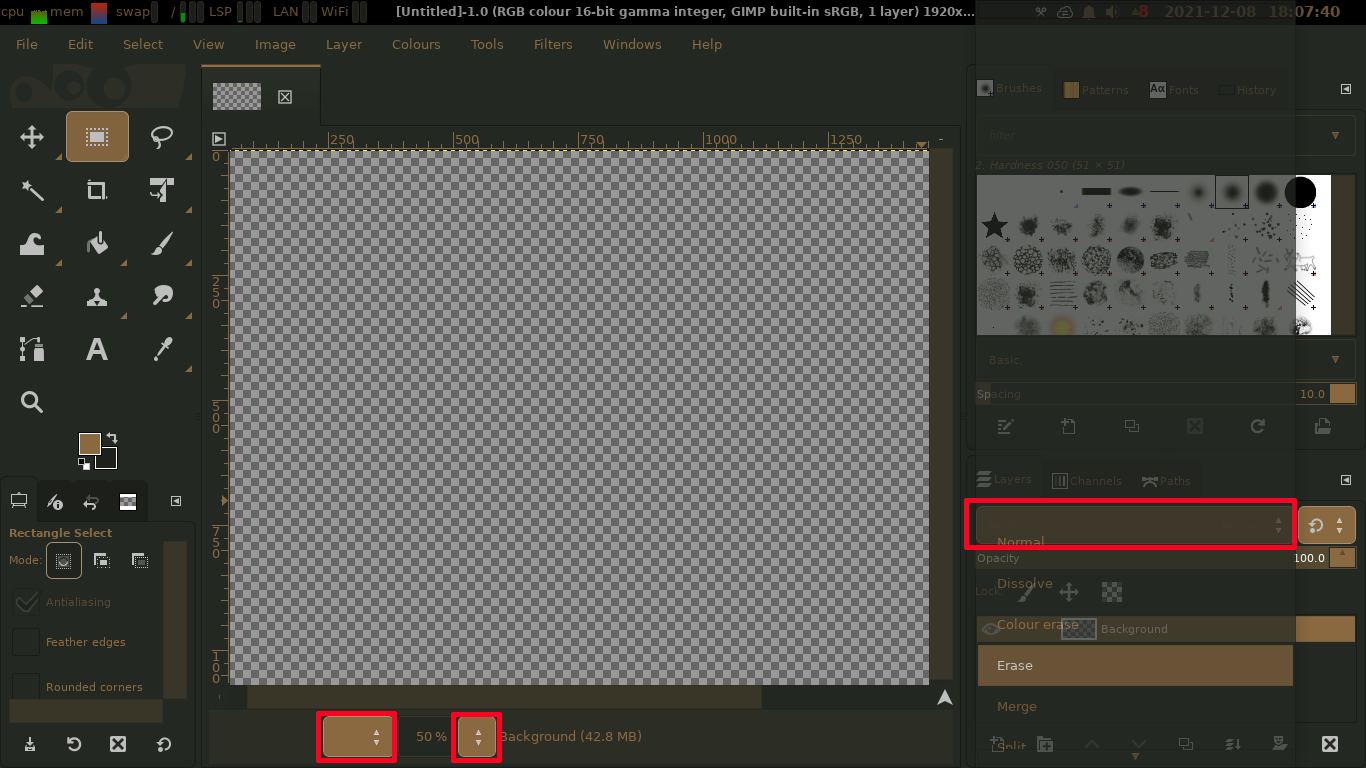
Task: Select the Eraser tool
Action: (x=32, y=296)
